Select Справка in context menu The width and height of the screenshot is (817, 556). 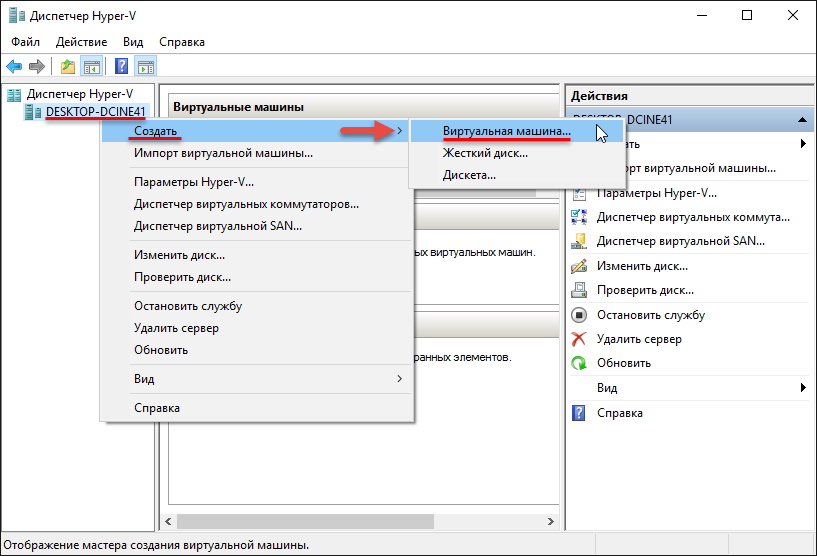tap(257, 408)
